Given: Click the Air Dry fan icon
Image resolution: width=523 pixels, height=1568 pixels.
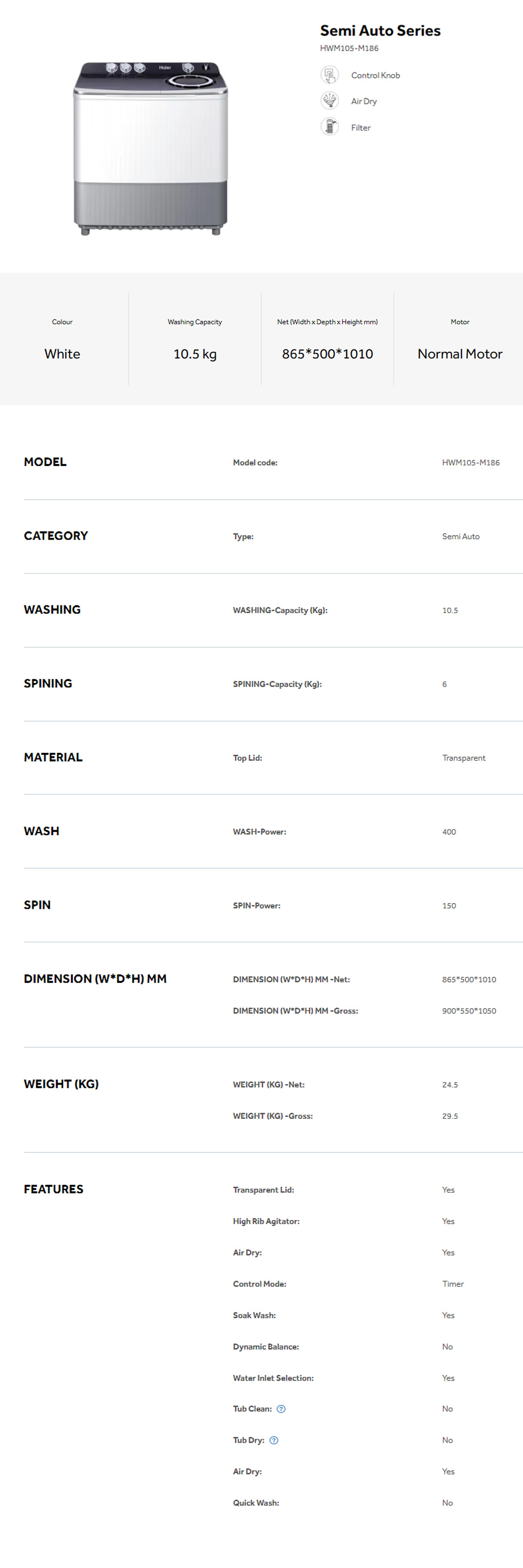Looking at the screenshot, I should tap(329, 101).
